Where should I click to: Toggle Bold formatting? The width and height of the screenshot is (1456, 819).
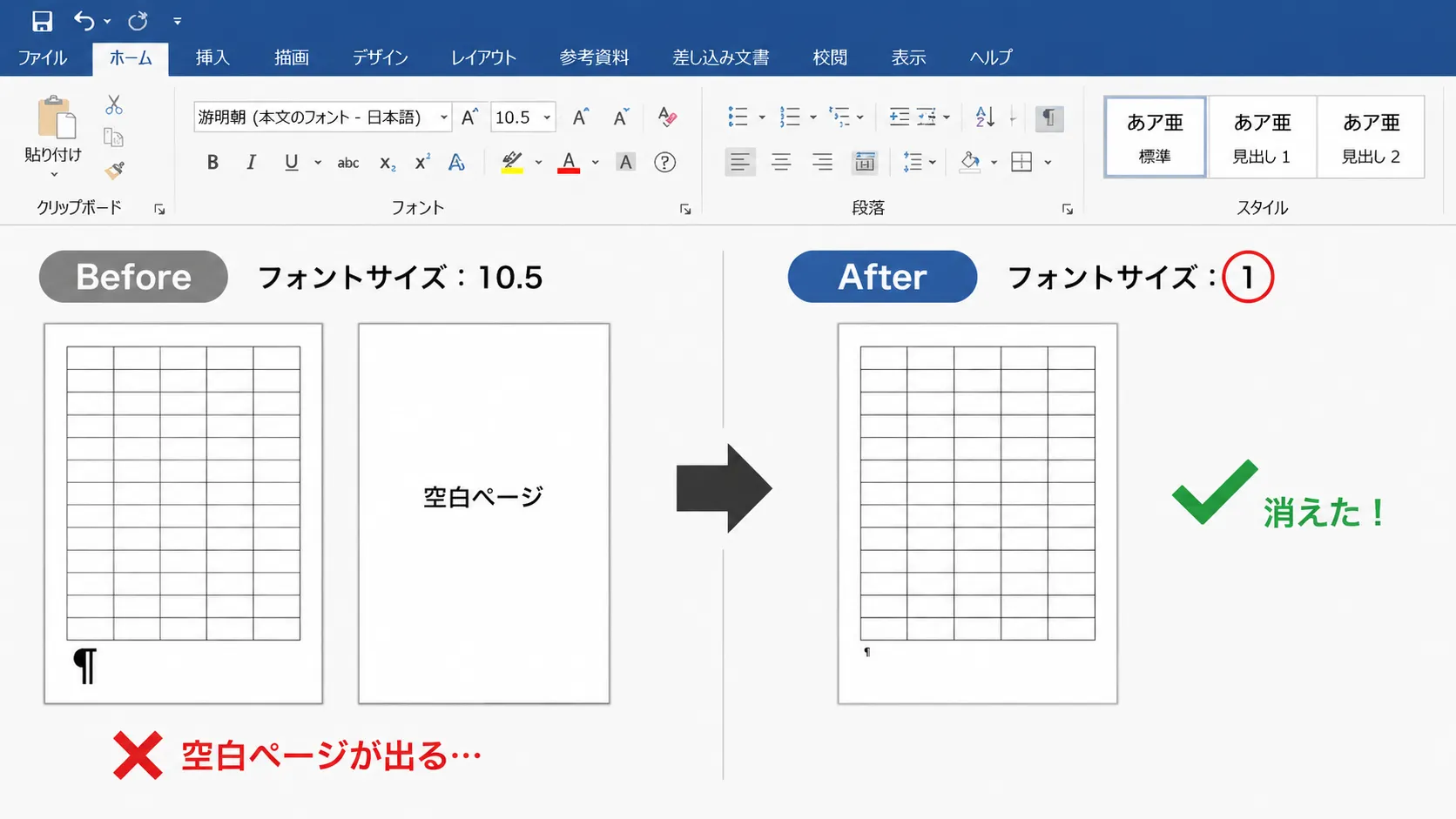(212, 162)
